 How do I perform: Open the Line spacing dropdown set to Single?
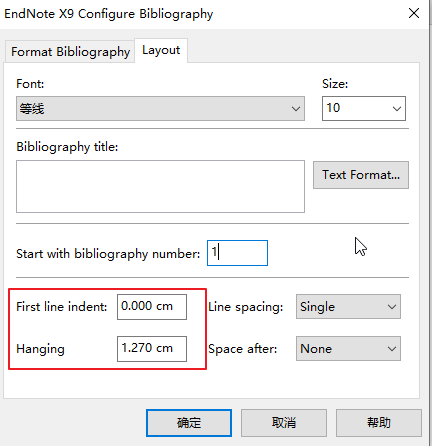tap(348, 307)
